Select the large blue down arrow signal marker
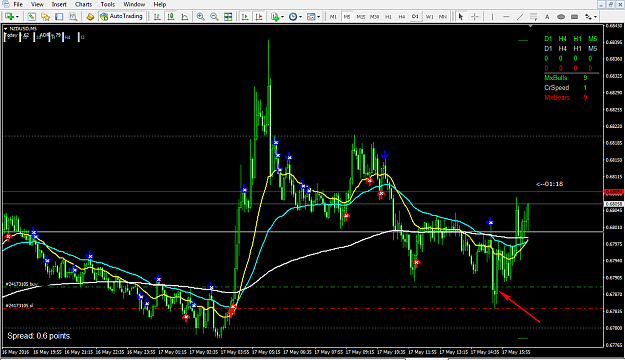This screenshot has width=625, height=360. 384,155
